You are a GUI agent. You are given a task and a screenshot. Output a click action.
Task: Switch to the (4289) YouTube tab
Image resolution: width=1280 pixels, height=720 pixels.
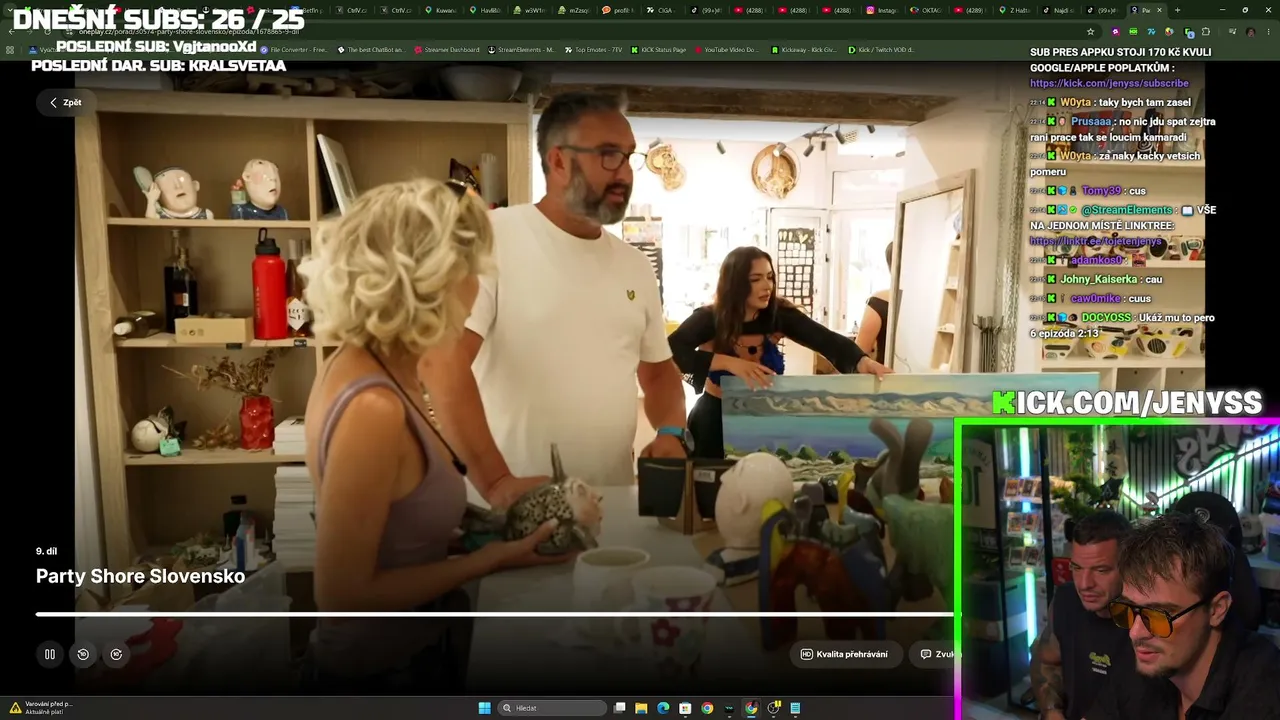970,10
